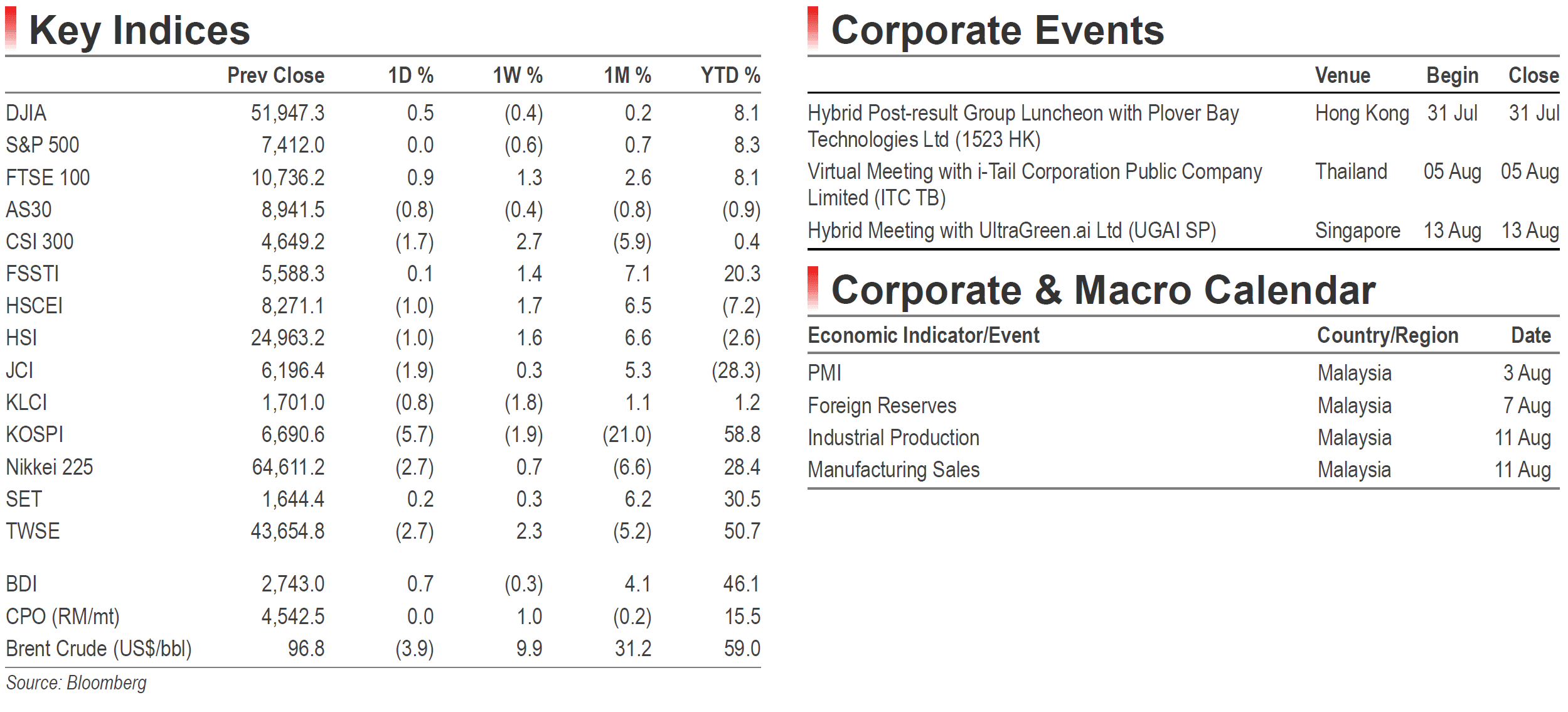Click the Corporate Events heading

[998, 30]
